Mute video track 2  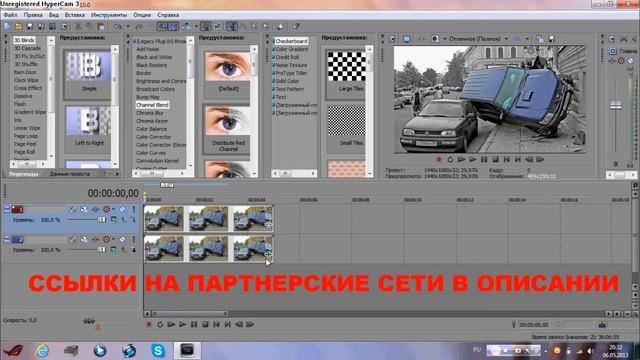(122, 239)
